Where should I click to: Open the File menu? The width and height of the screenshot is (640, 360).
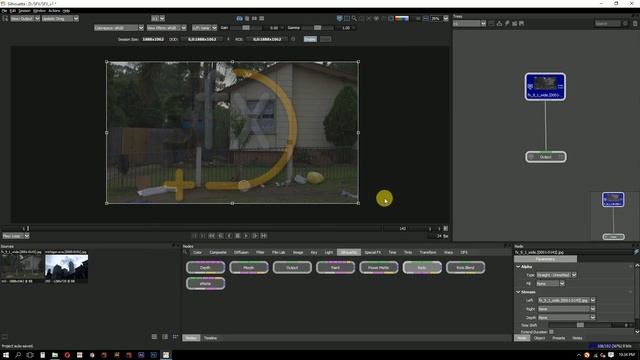(x=4, y=11)
